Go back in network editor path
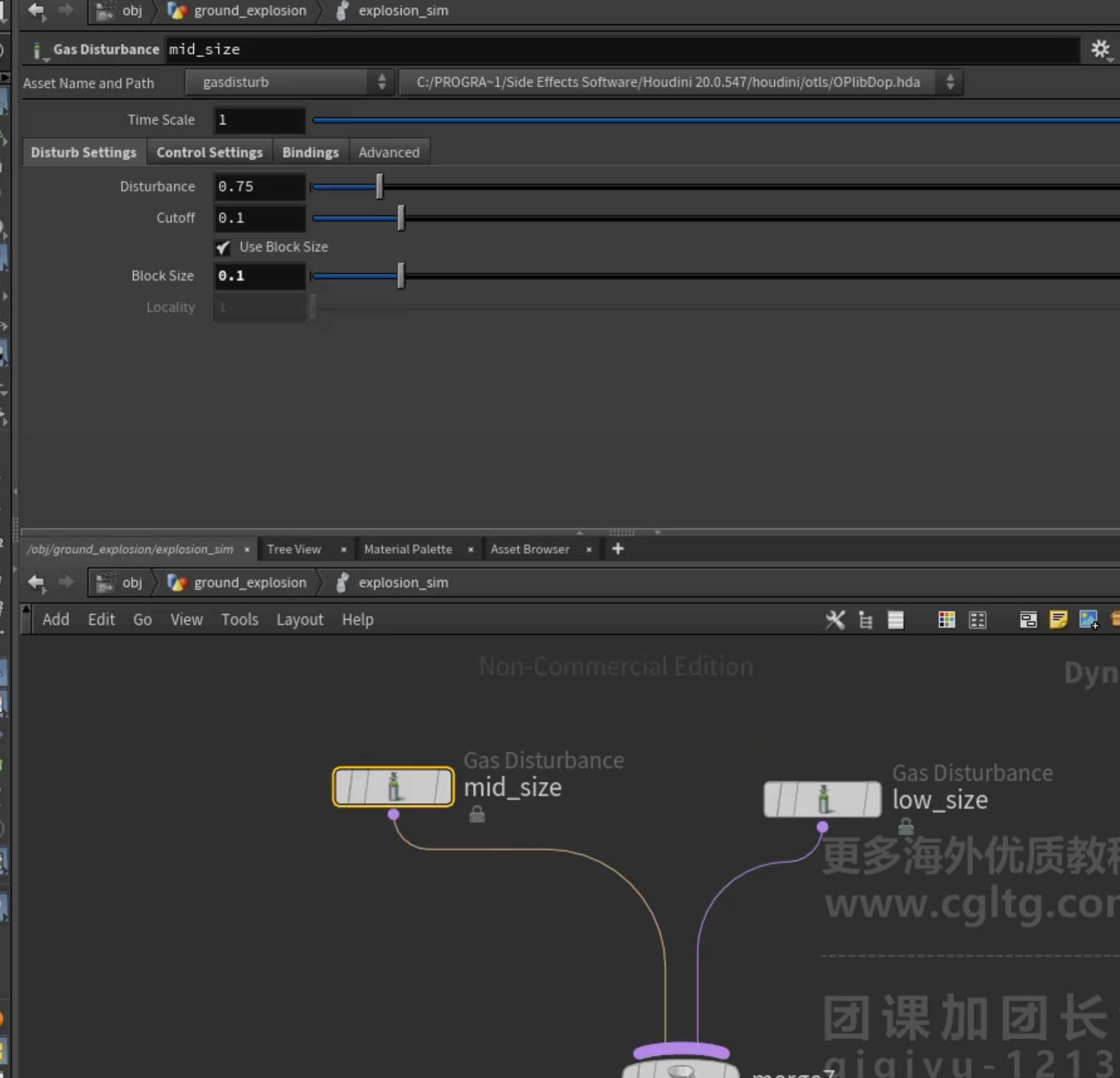The image size is (1120, 1078). pyautogui.click(x=36, y=582)
